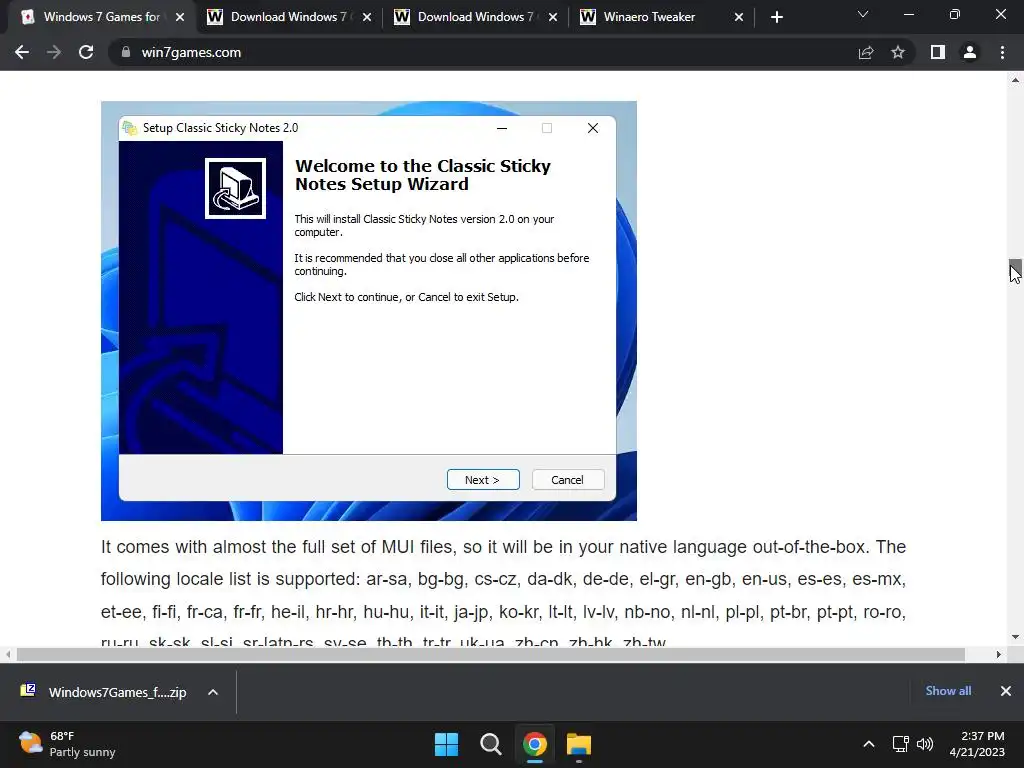Open volume tray icon
Image resolution: width=1024 pixels, height=768 pixels.
click(x=925, y=744)
